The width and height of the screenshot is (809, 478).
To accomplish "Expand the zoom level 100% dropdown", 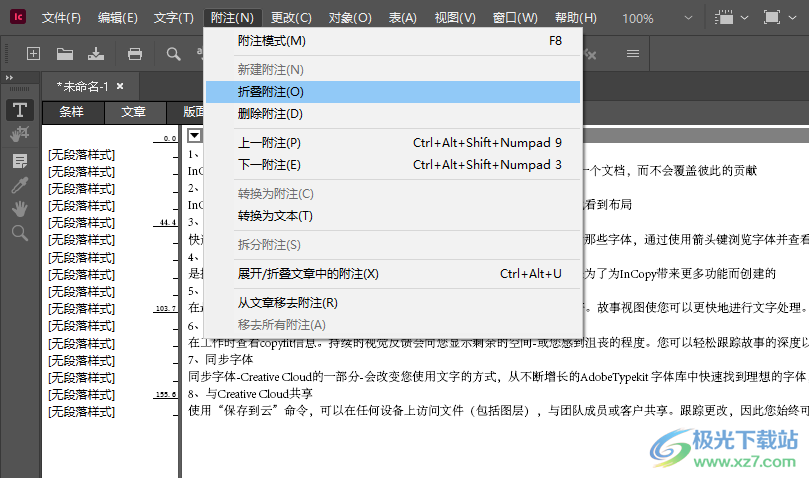I will (688, 18).
